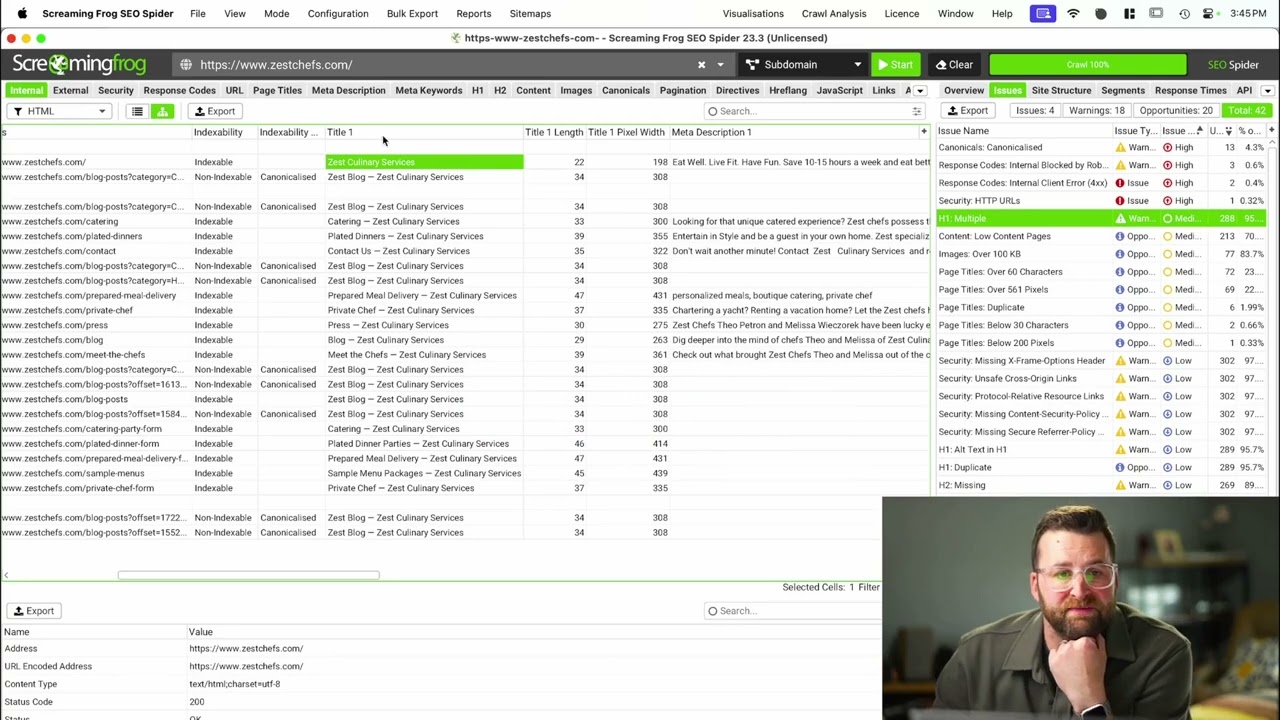Switch to the Meta Description tab

tap(348, 90)
